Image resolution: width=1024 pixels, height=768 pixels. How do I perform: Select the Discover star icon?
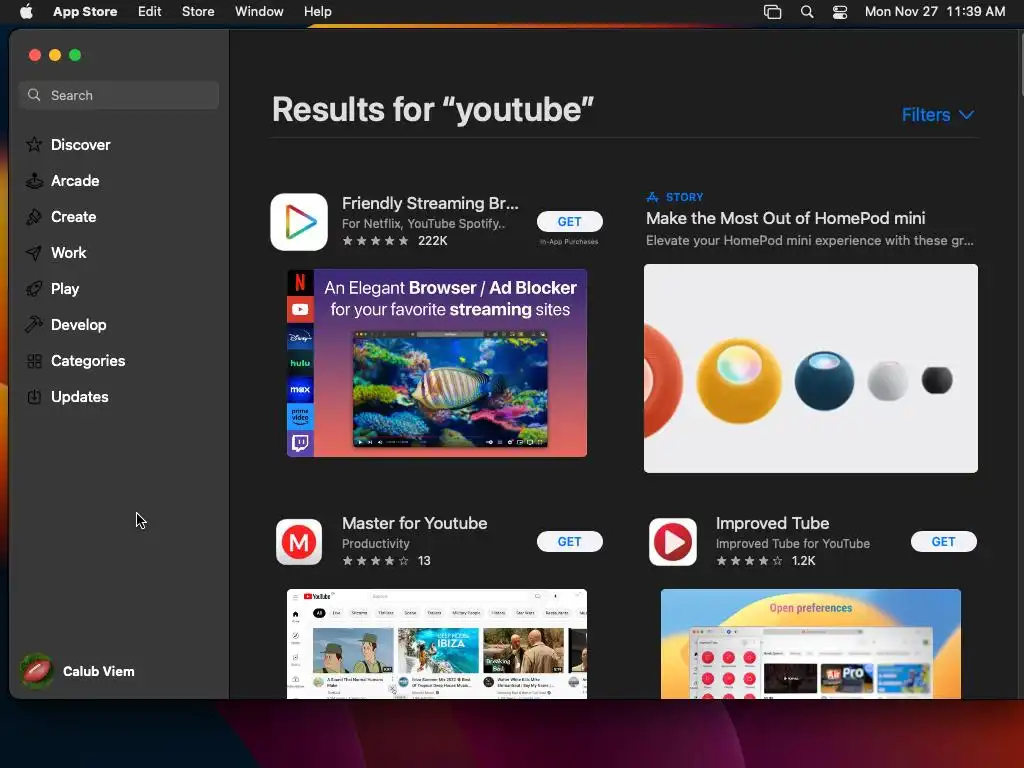pos(34,145)
